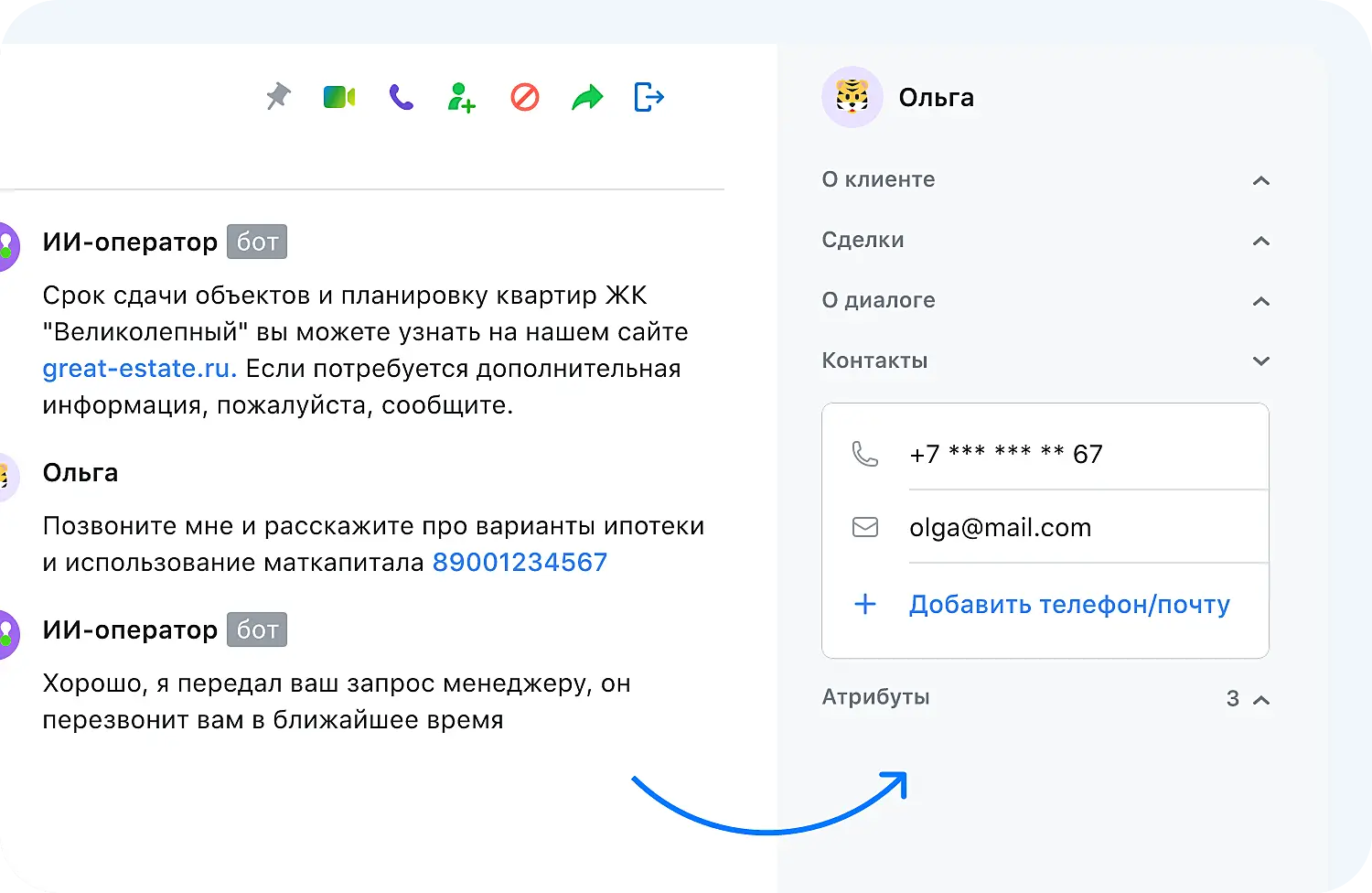Viewport: 1372px width, 893px height.
Task: Click the phone number 89001234567 in the message
Action: [x=520, y=562]
